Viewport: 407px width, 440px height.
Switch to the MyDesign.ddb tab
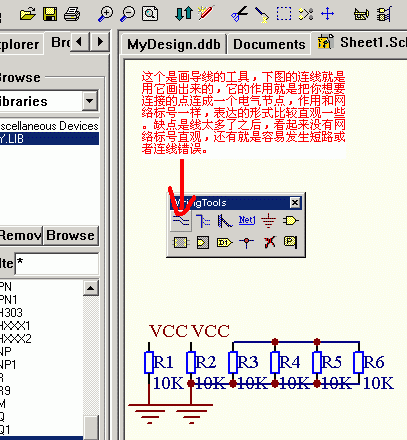(x=173, y=44)
